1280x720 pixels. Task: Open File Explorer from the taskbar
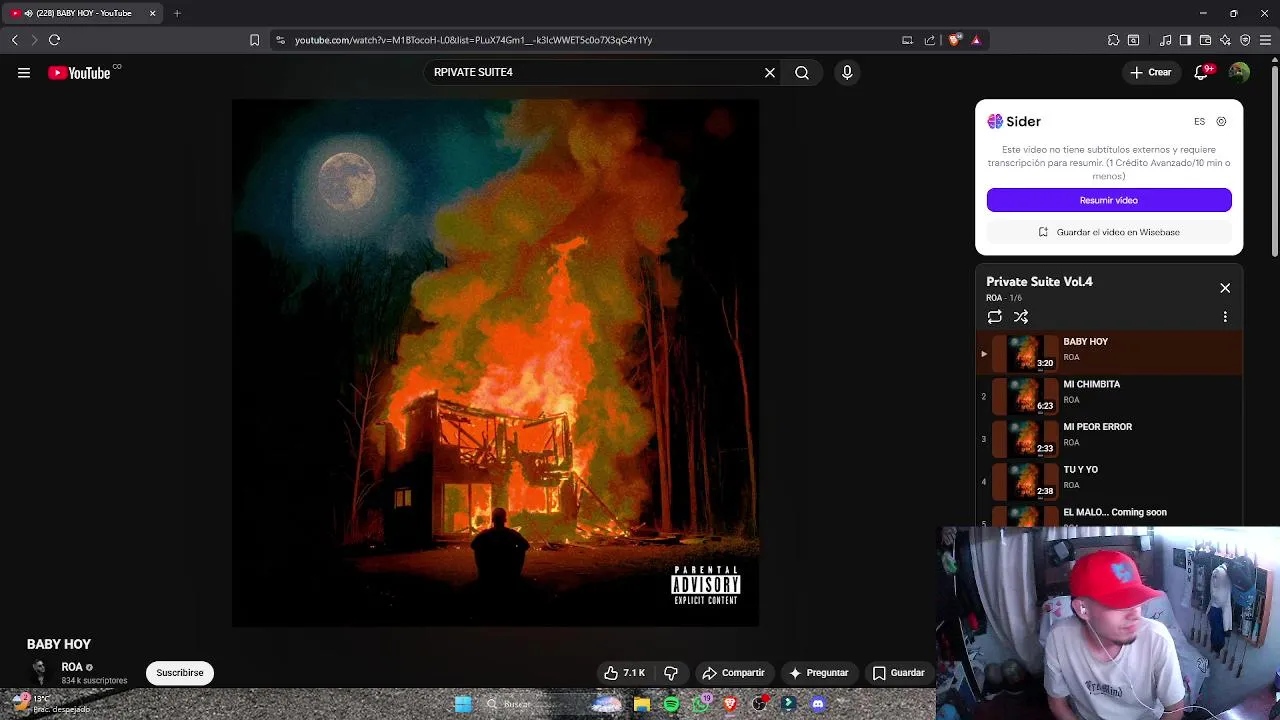[x=642, y=704]
